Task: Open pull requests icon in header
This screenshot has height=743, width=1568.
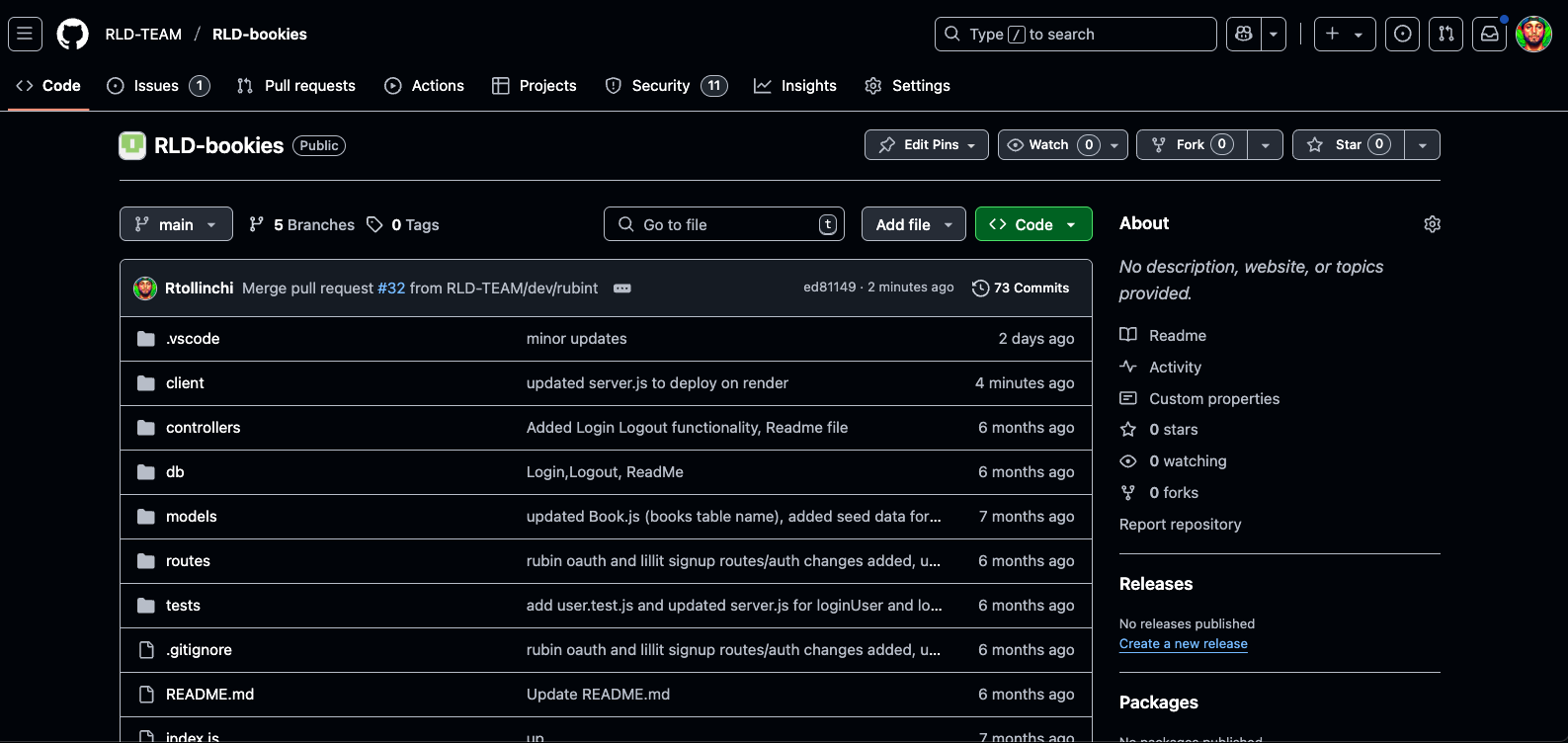Action: pos(1445,34)
